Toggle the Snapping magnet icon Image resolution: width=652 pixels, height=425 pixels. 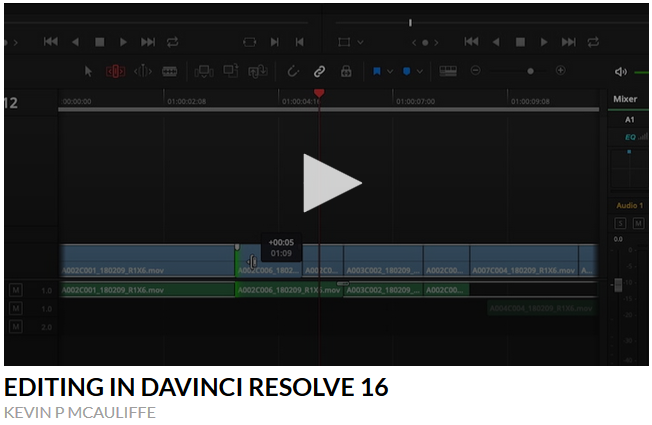293,72
